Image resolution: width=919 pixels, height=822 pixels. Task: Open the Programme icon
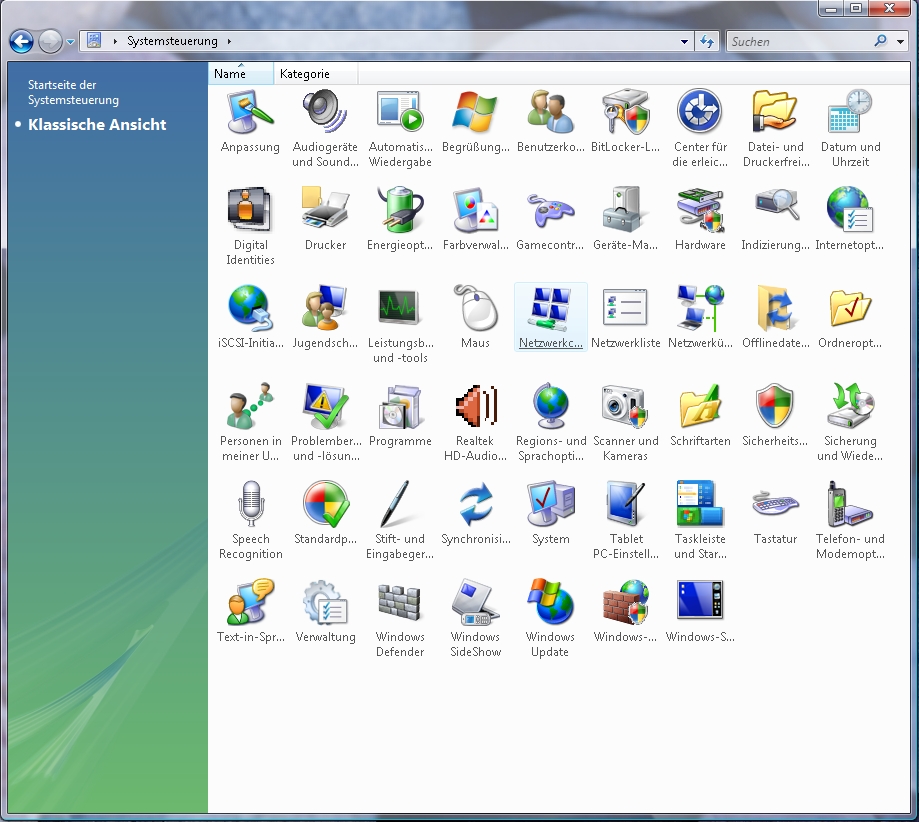coord(400,405)
